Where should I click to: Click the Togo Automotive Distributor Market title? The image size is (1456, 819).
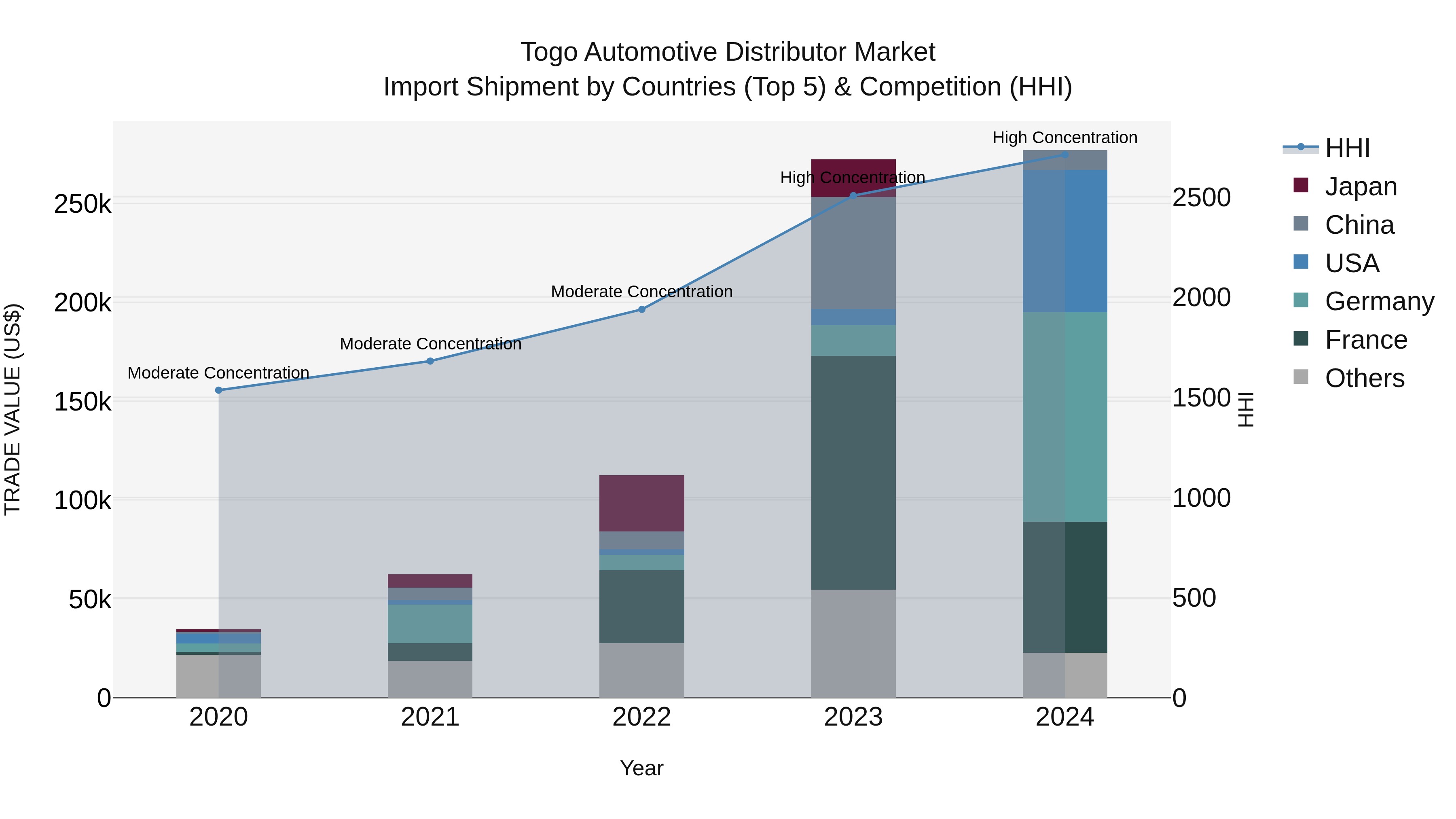point(728,52)
